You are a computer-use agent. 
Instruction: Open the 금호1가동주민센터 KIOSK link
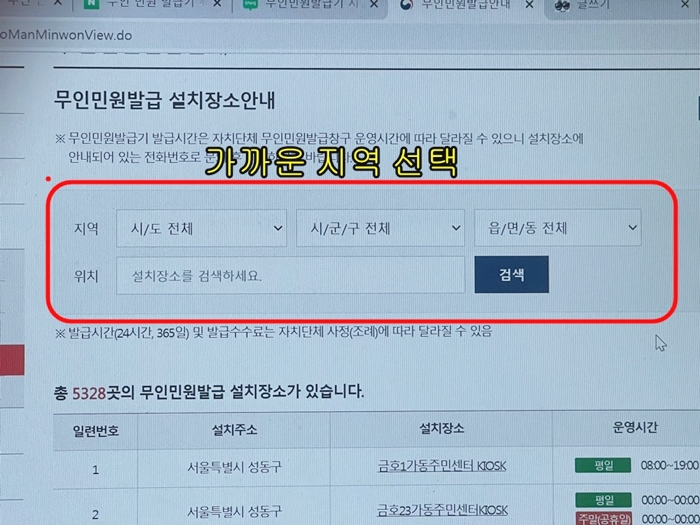tap(442, 466)
